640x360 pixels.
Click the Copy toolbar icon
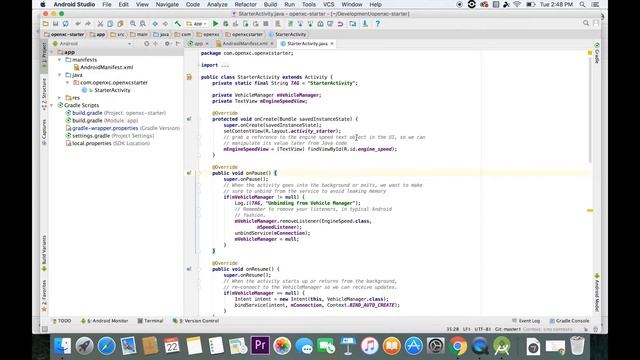[x=110, y=24]
